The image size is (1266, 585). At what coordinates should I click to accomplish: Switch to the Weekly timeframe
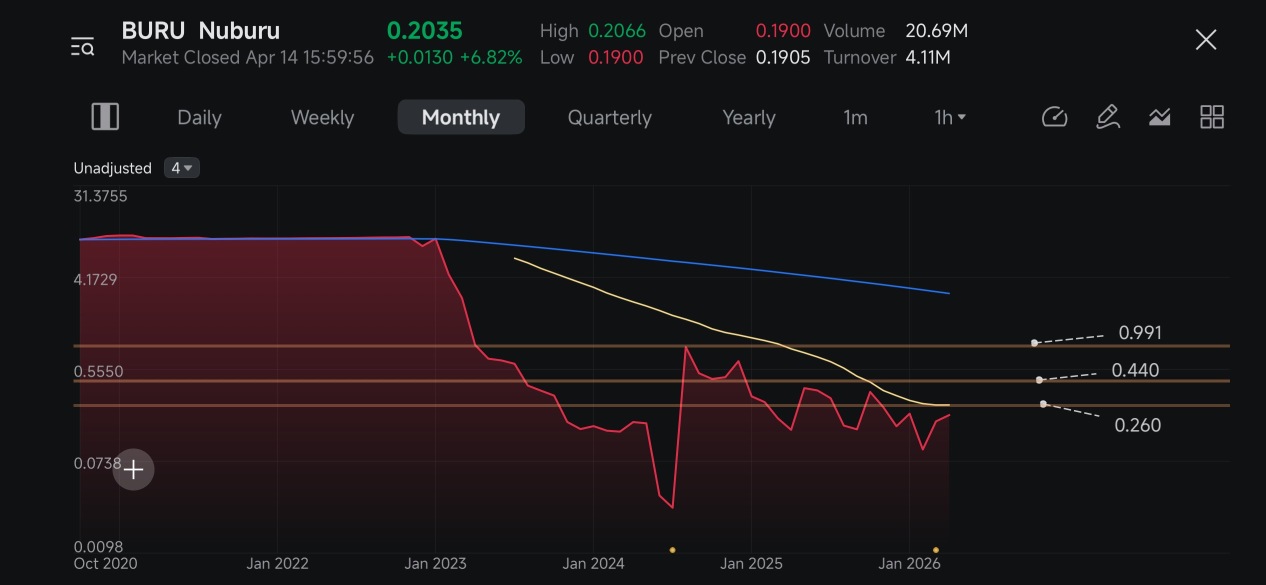[322, 117]
